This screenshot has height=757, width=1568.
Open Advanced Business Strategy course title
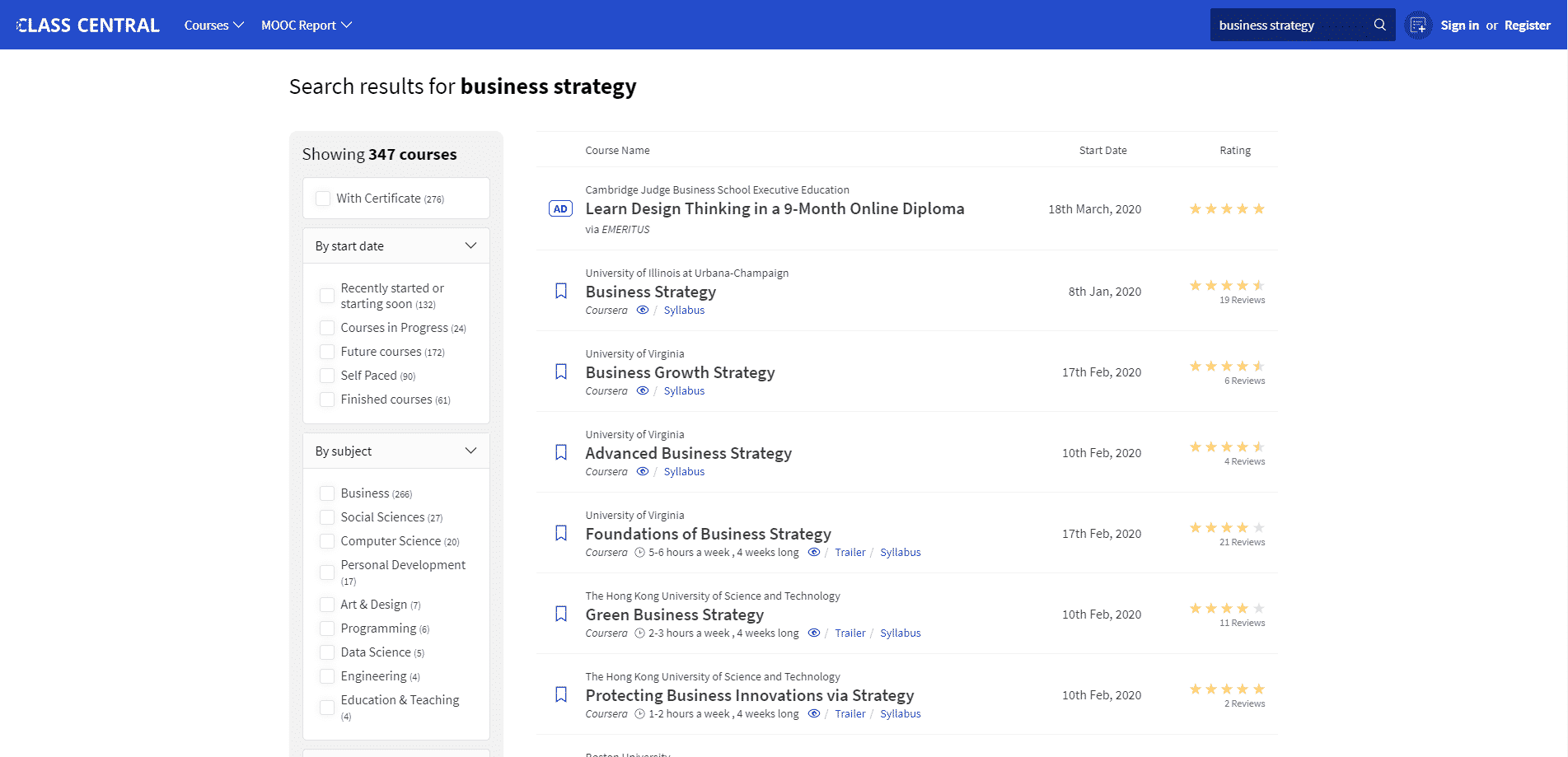[688, 453]
